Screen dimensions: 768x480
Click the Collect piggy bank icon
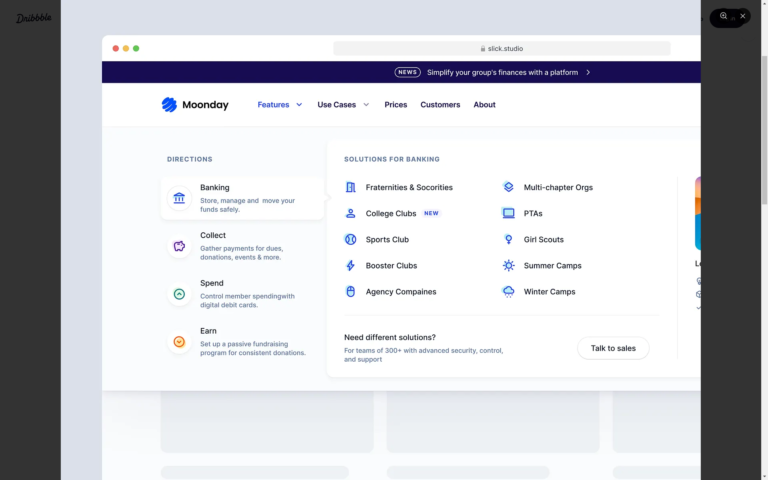[x=179, y=246]
